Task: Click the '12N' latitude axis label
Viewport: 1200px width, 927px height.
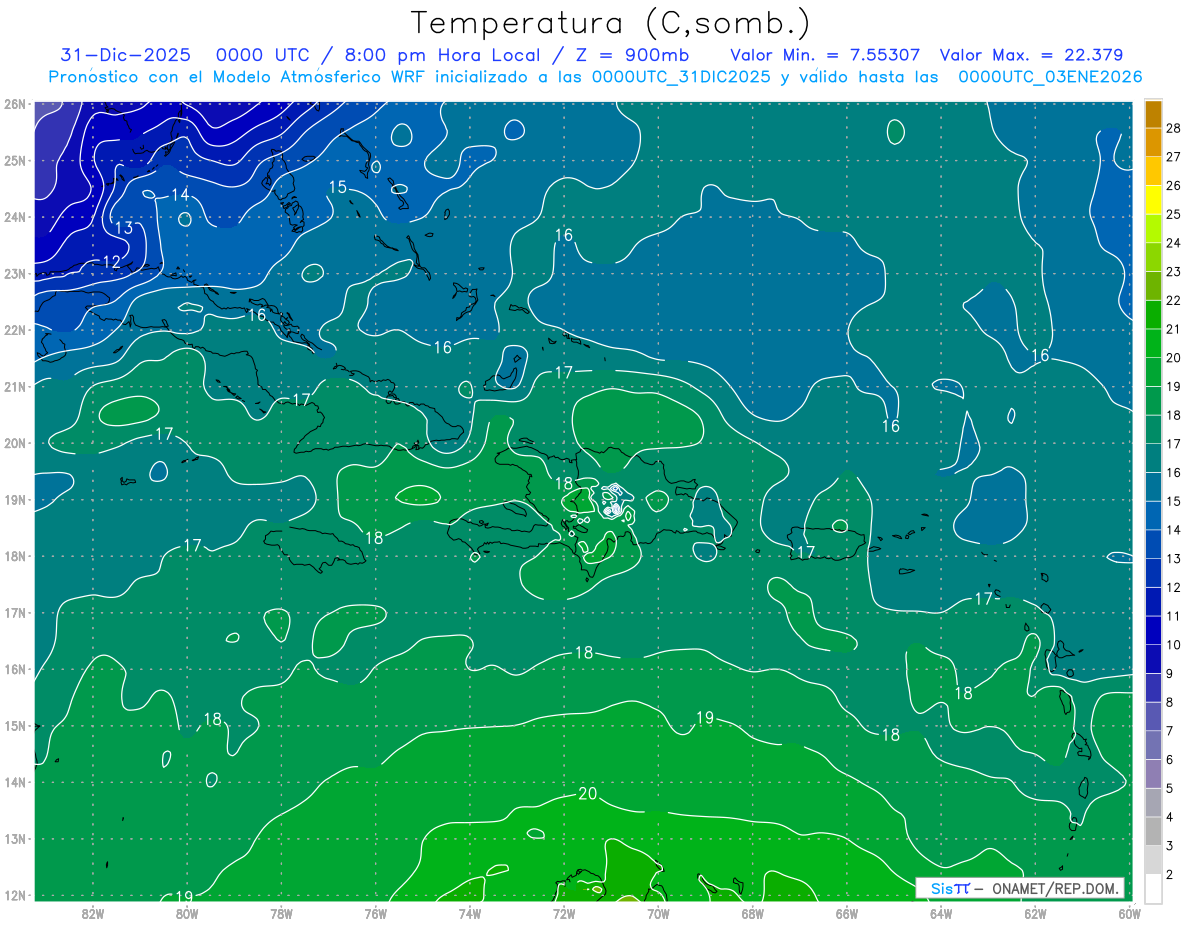Action: (14, 895)
